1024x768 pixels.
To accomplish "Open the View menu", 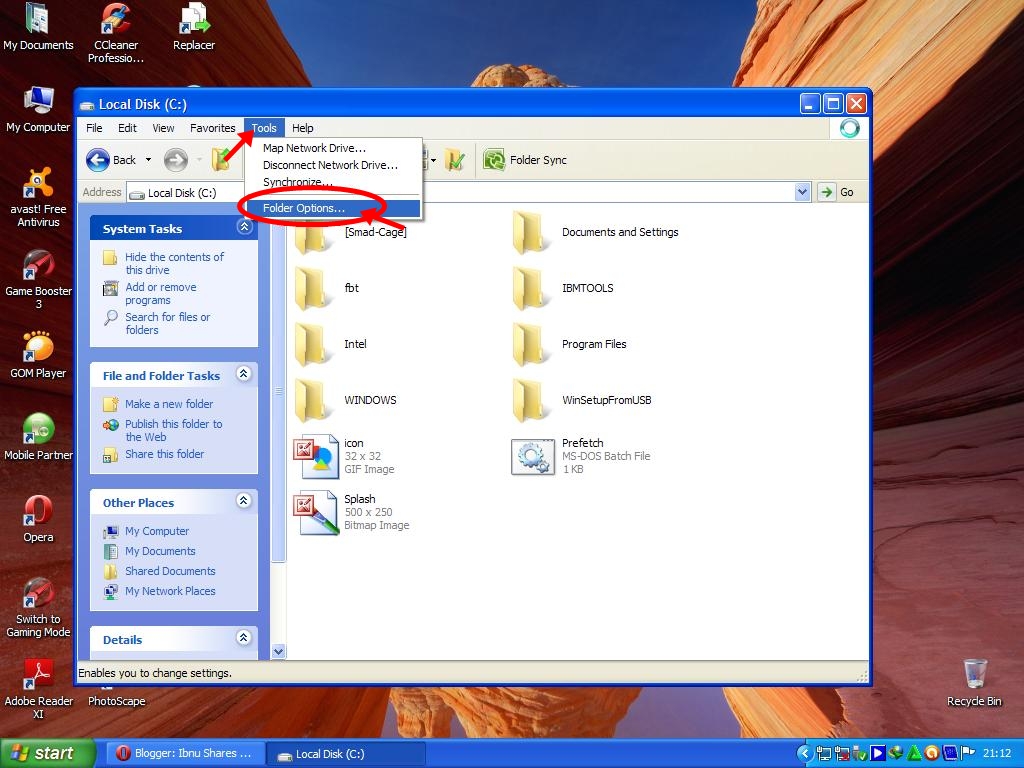I will click(x=163, y=128).
